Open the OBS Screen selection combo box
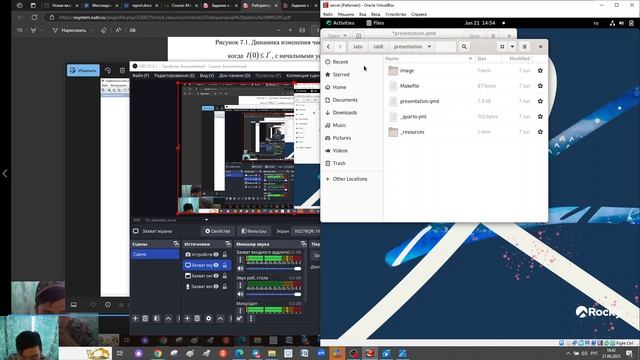The image size is (640, 360). pos(307,231)
